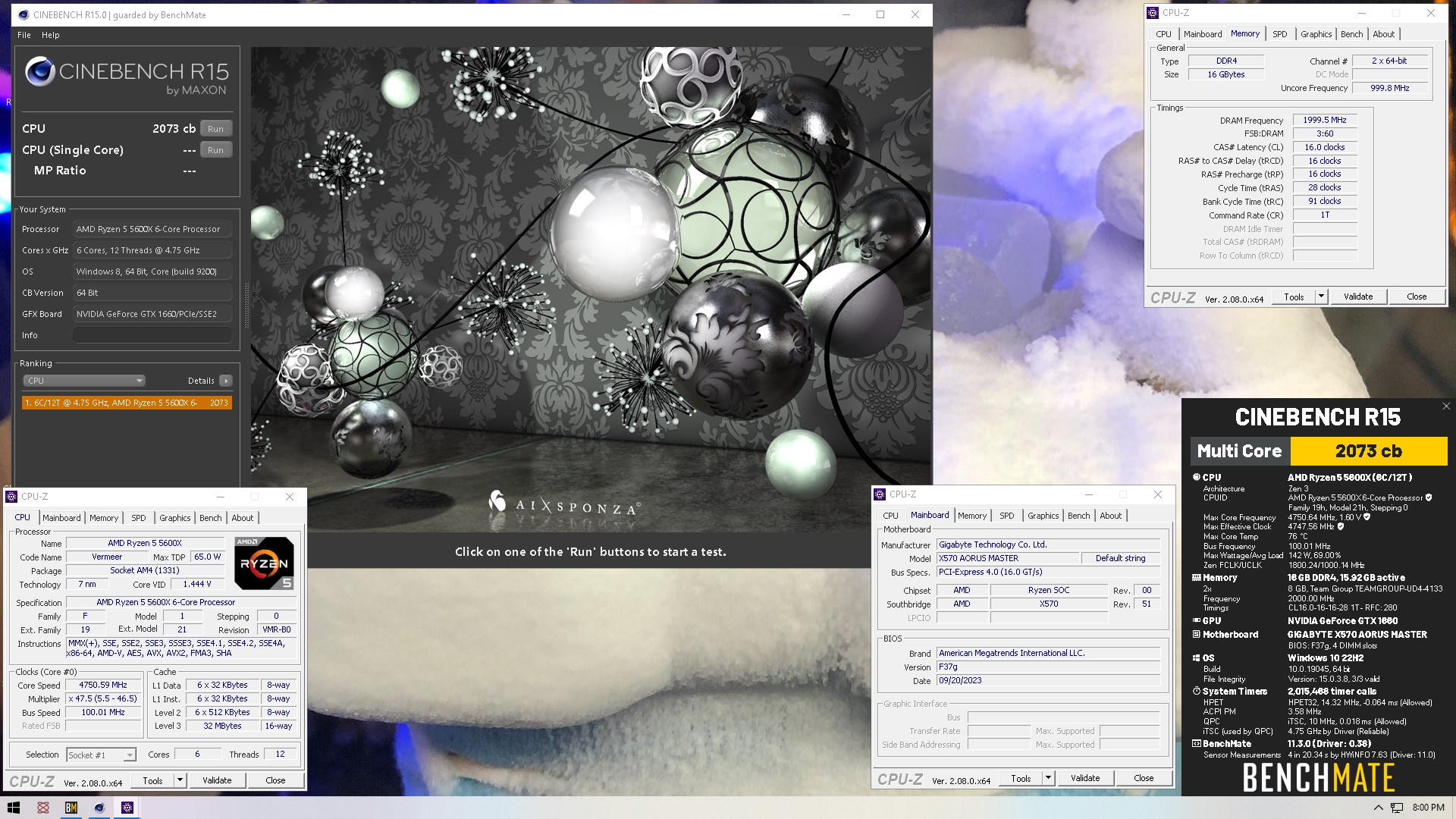
Task: Close the BenchMate result overlay with its X
Action: tap(1446, 406)
